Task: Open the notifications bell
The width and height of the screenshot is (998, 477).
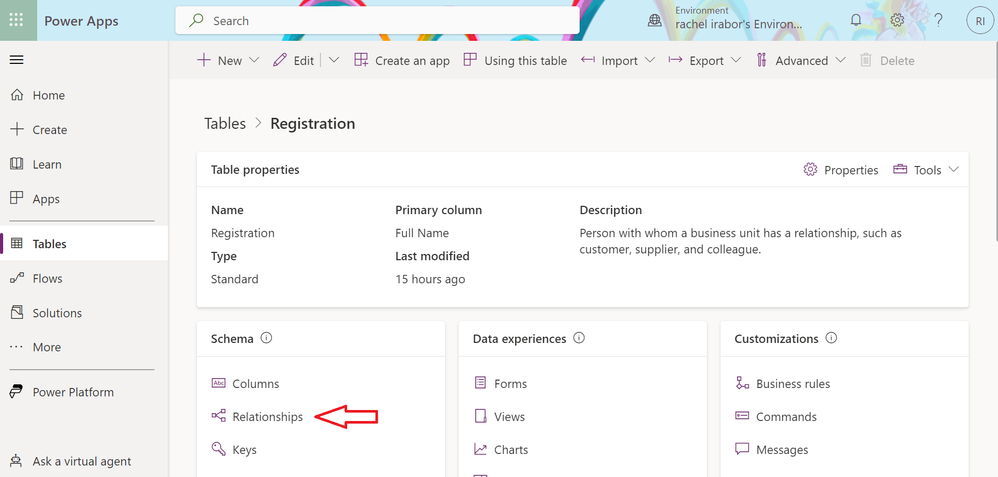Action: (856, 20)
